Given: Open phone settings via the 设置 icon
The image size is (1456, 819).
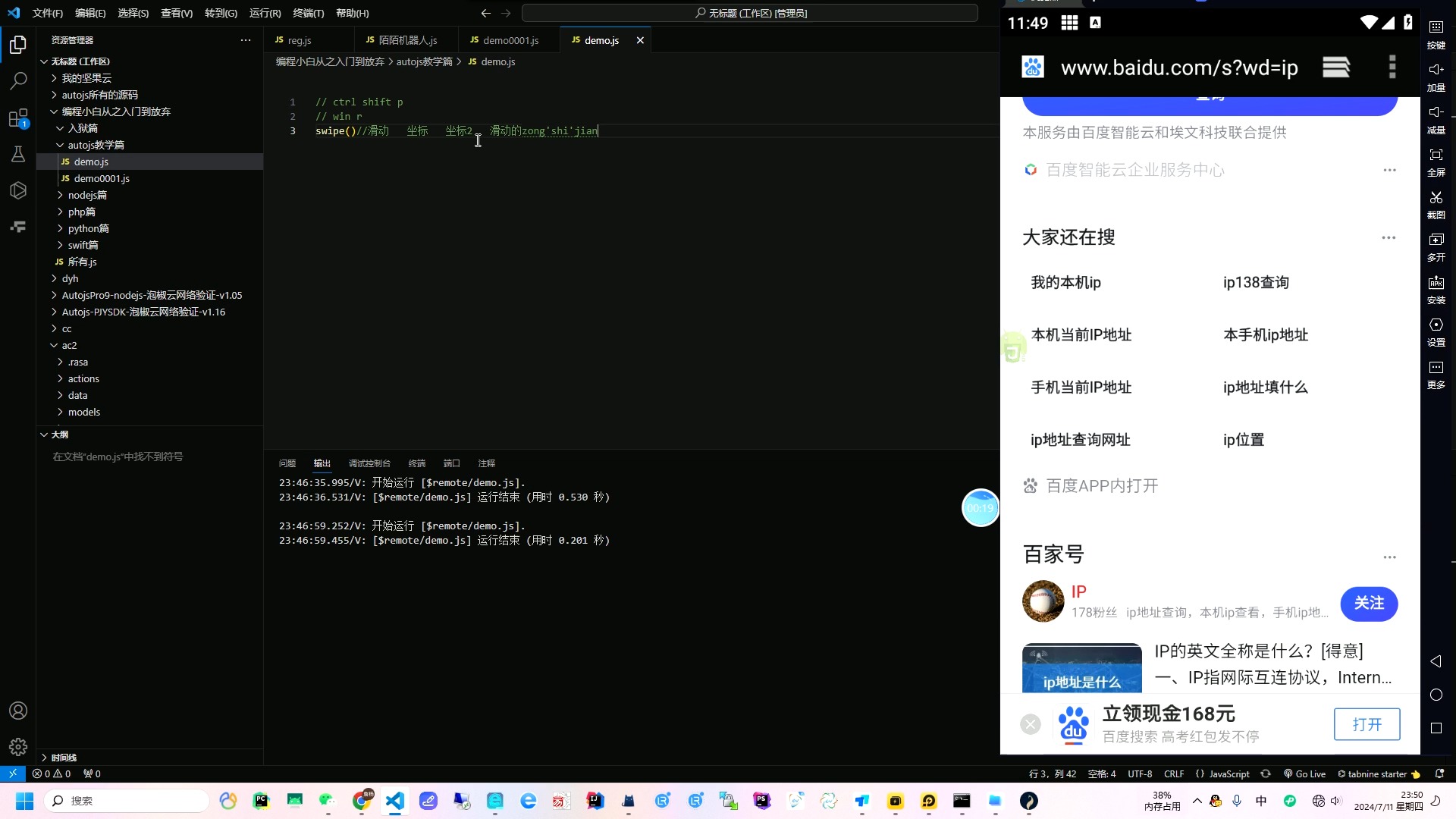Looking at the screenshot, I should pos(1437,331).
